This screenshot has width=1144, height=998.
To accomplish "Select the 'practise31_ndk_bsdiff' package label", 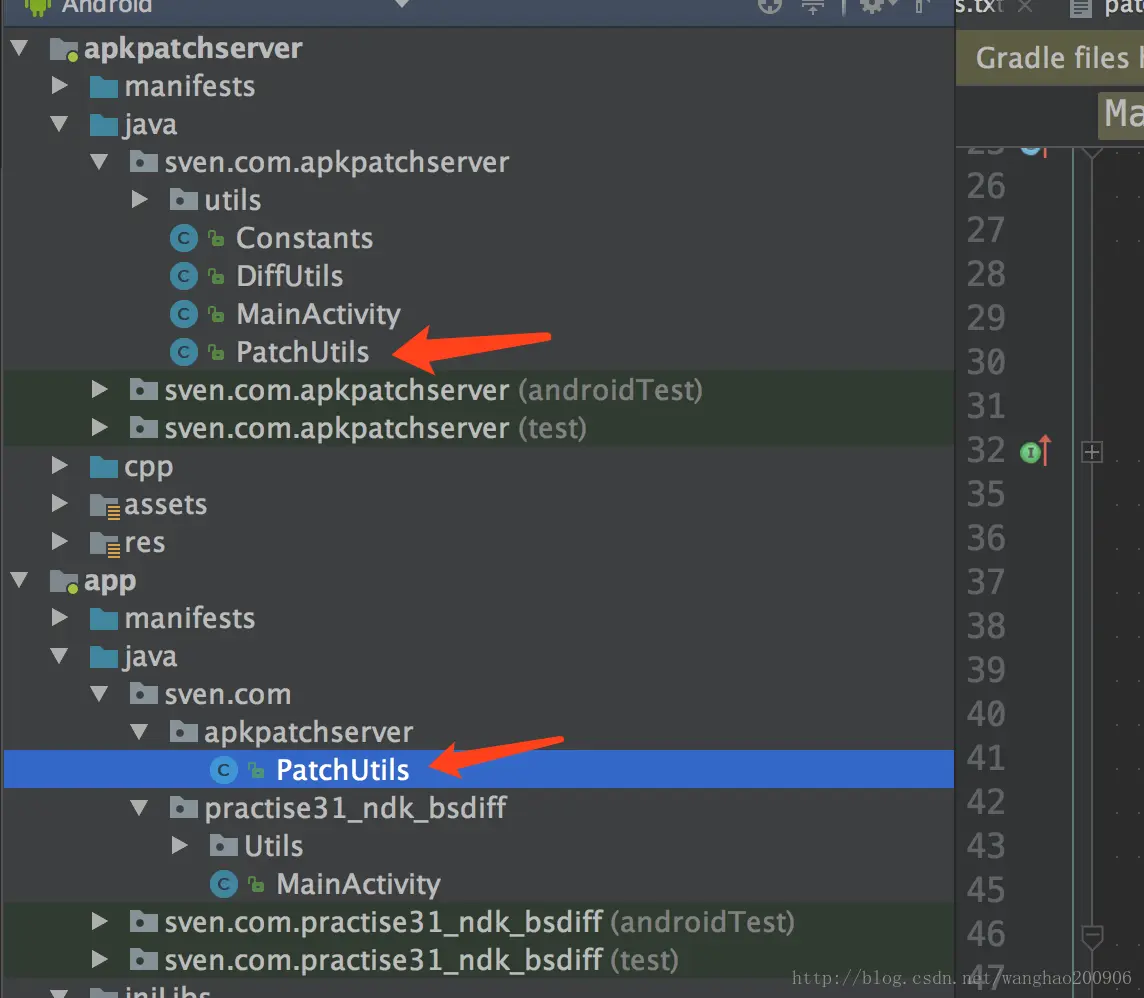I will pyautogui.click(x=355, y=808).
